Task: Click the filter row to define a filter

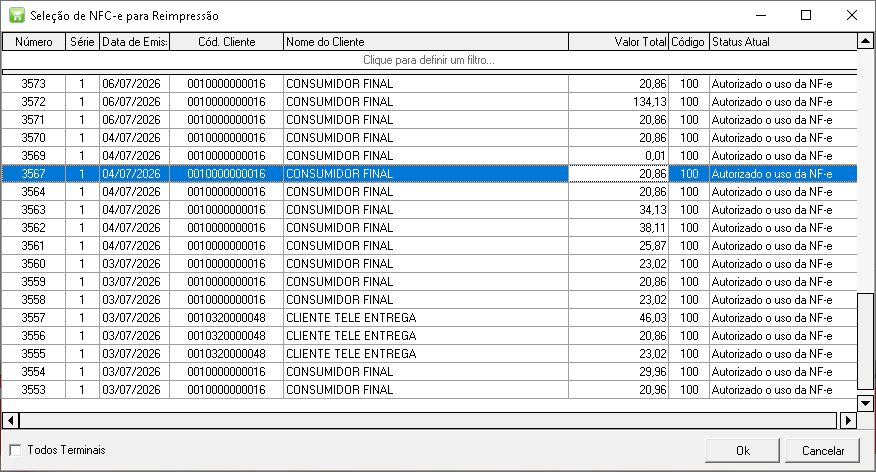Action: pos(429,60)
